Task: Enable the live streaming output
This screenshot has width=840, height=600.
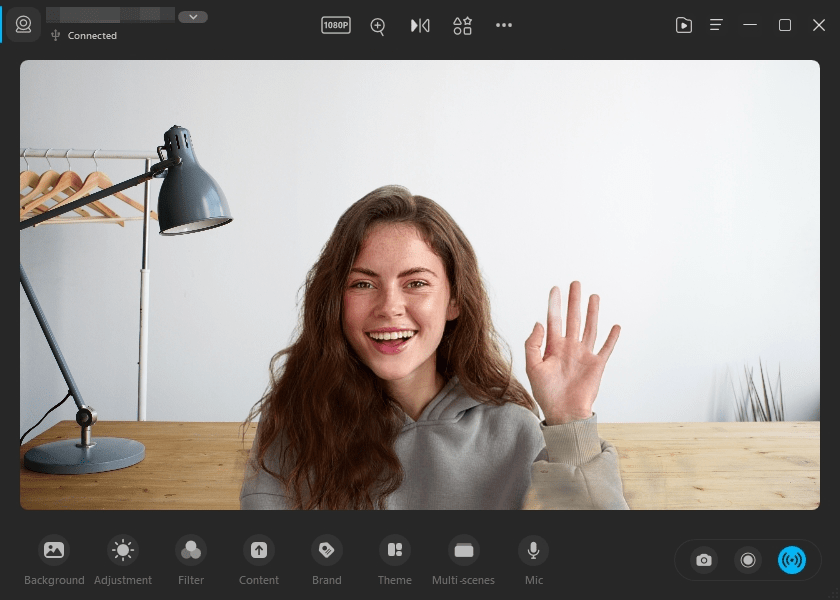Action: pyautogui.click(x=792, y=560)
